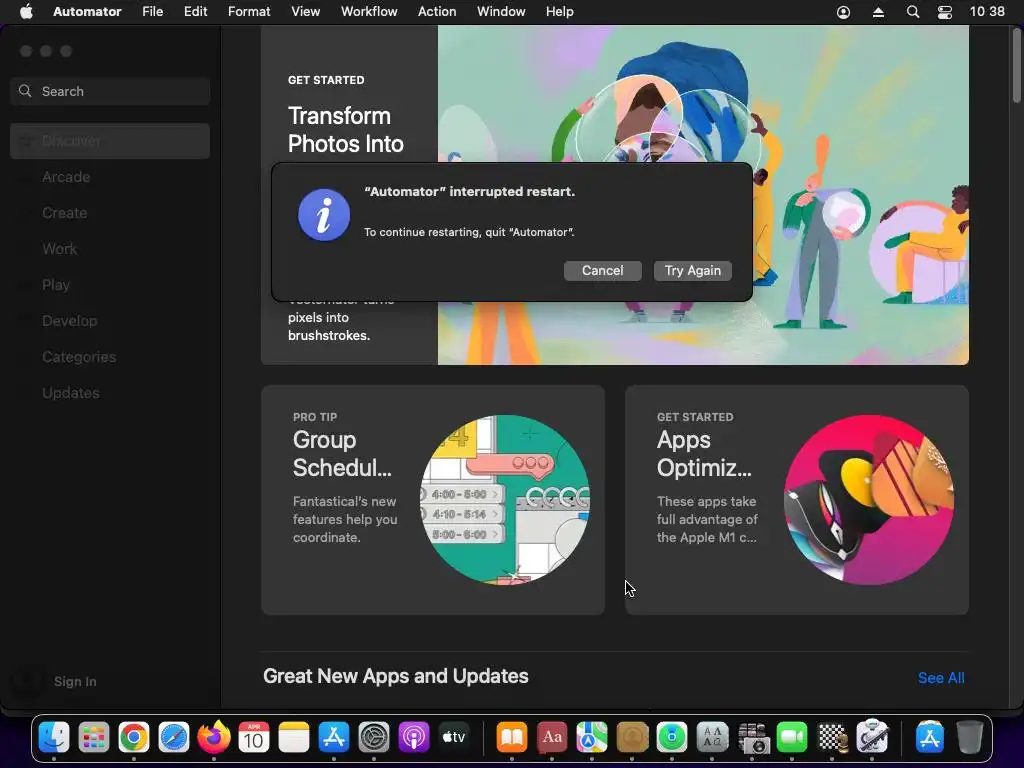The image size is (1024, 768).
Task: Open the File menu
Action: pos(153,12)
